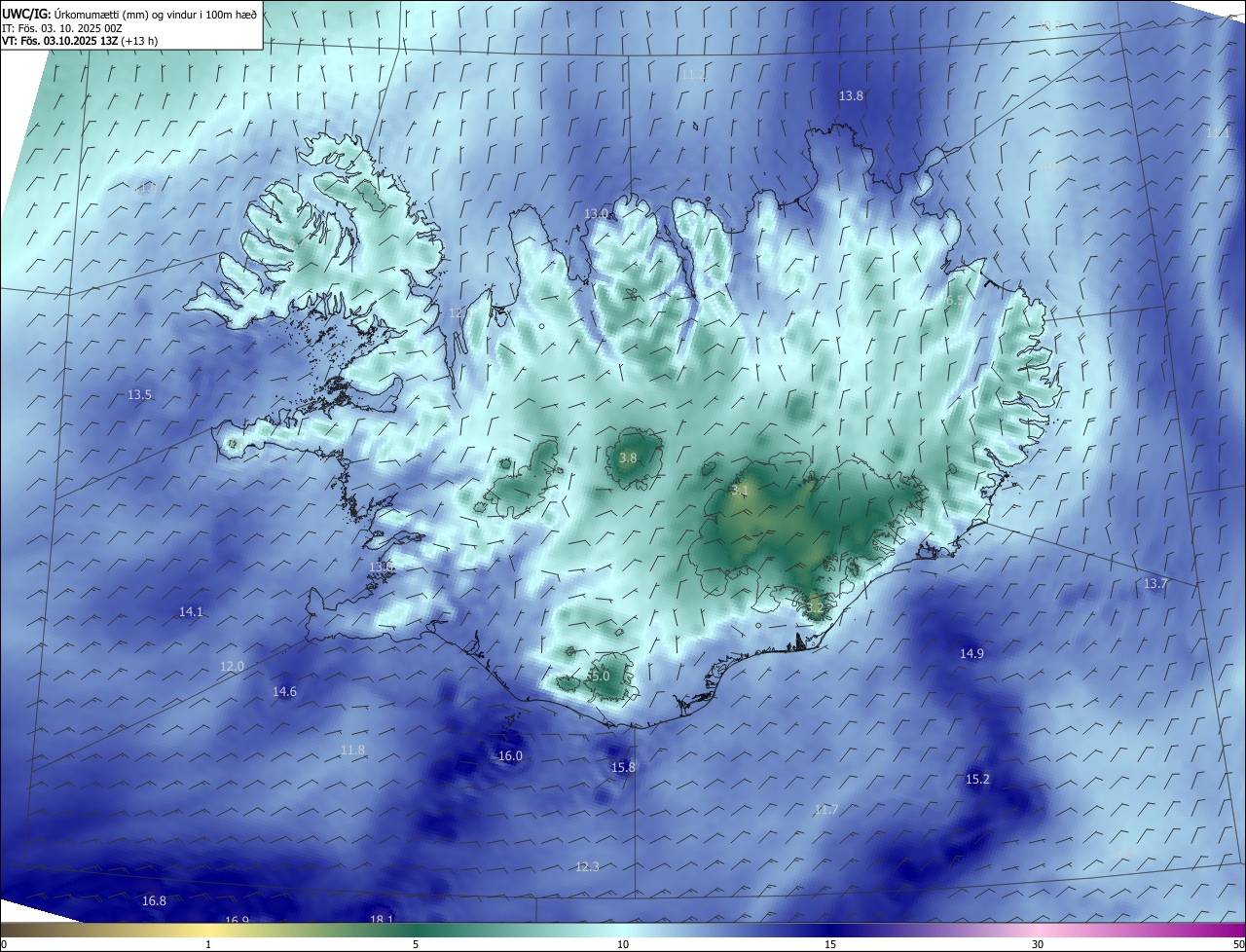Image resolution: width=1246 pixels, height=952 pixels.
Task: Click the 3.2 value label on the map
Action: coord(815,607)
